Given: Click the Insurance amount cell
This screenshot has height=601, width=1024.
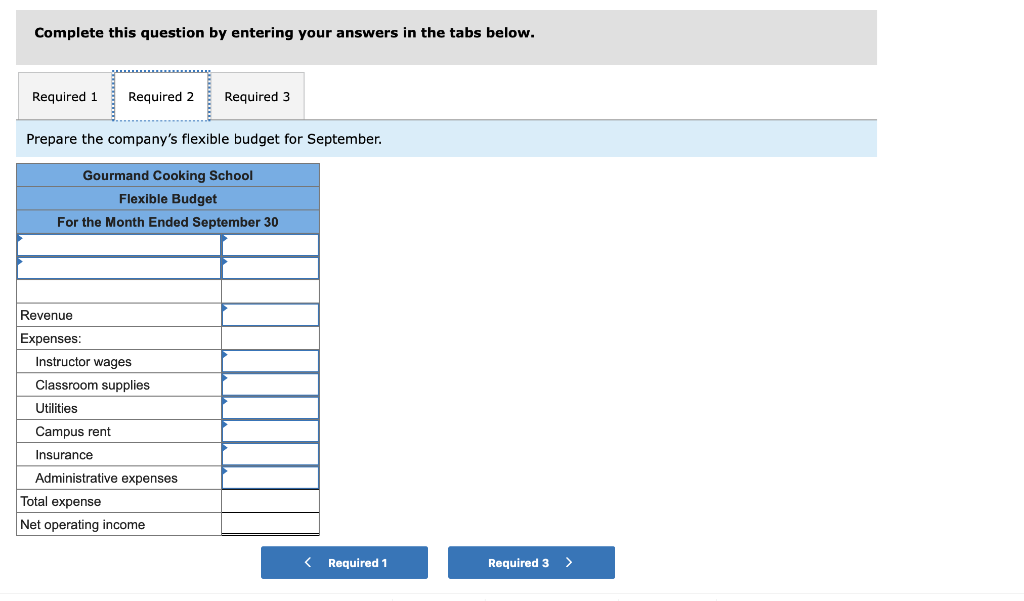Looking at the screenshot, I should coord(272,454).
